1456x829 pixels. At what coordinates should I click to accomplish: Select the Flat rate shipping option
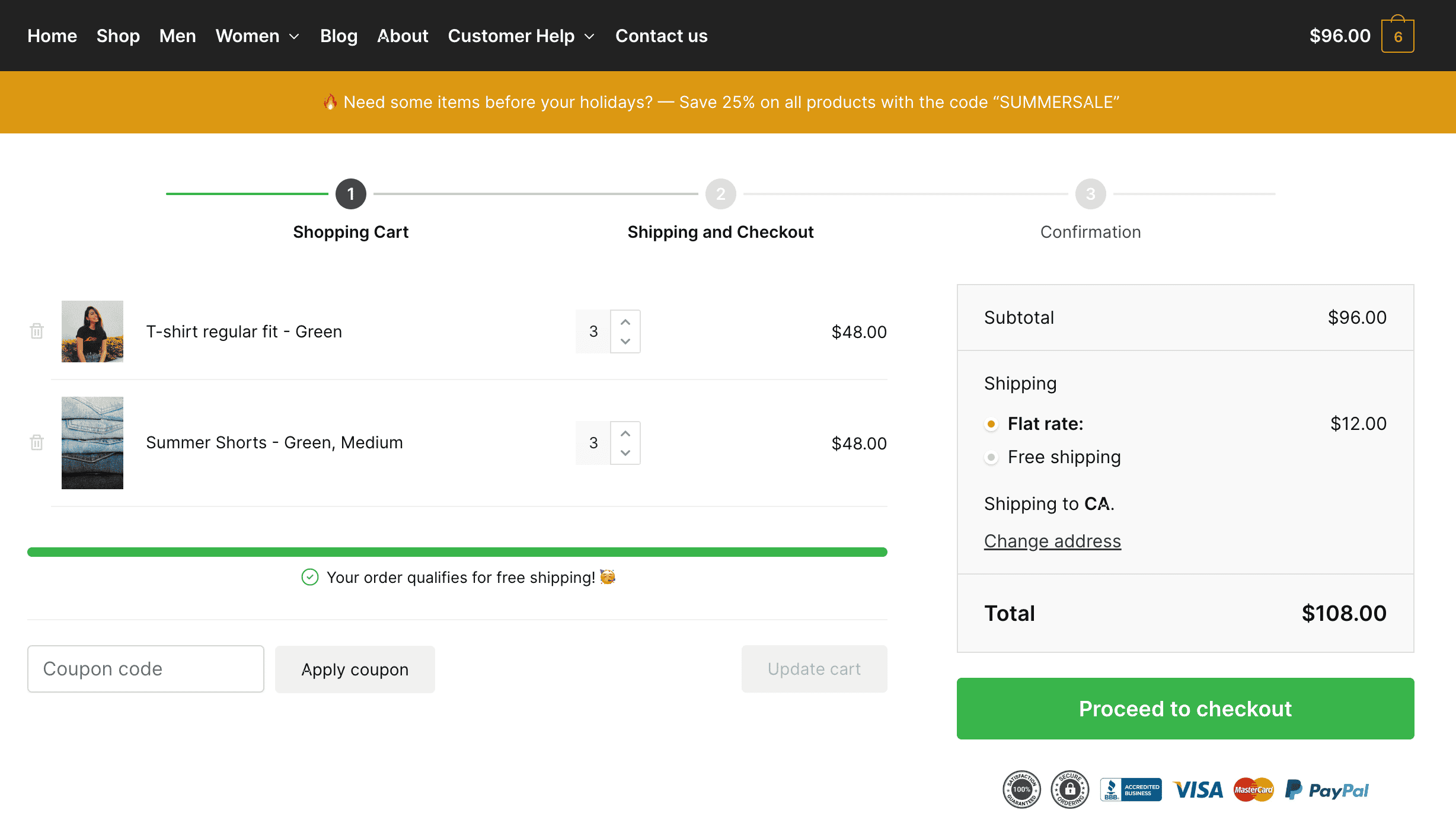pos(991,424)
